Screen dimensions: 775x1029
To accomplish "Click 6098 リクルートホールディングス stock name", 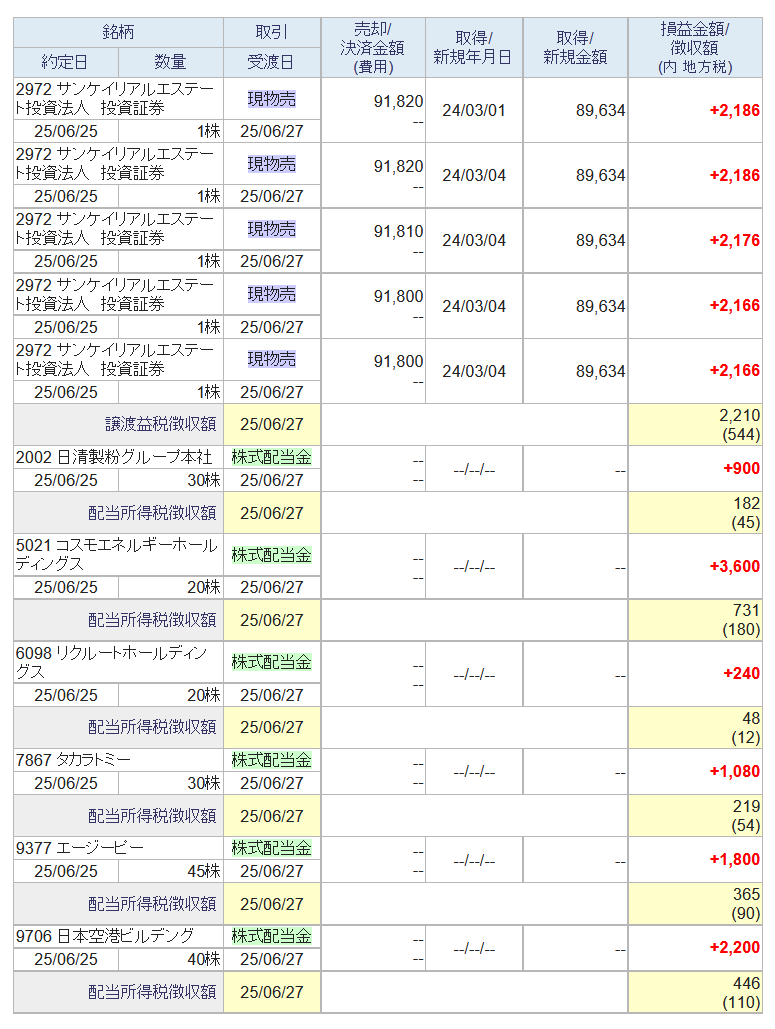I will 112,662.
